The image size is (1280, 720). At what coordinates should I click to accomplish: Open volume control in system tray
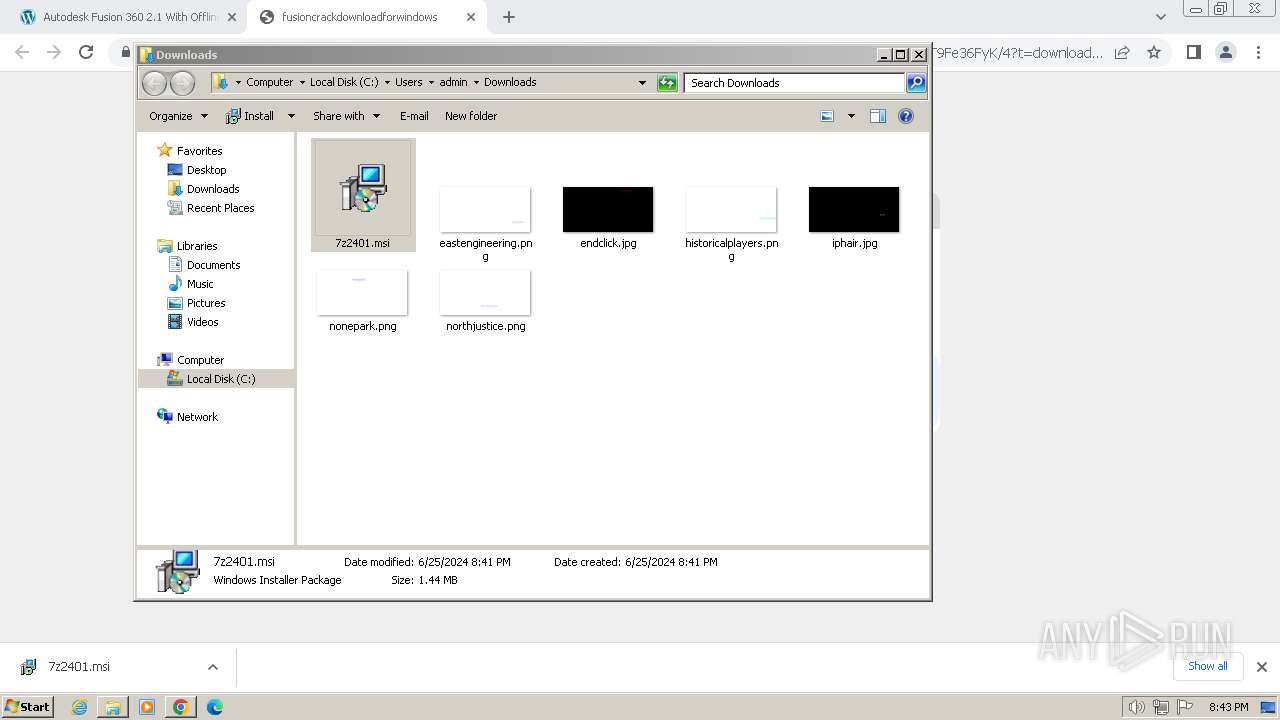(1136, 707)
